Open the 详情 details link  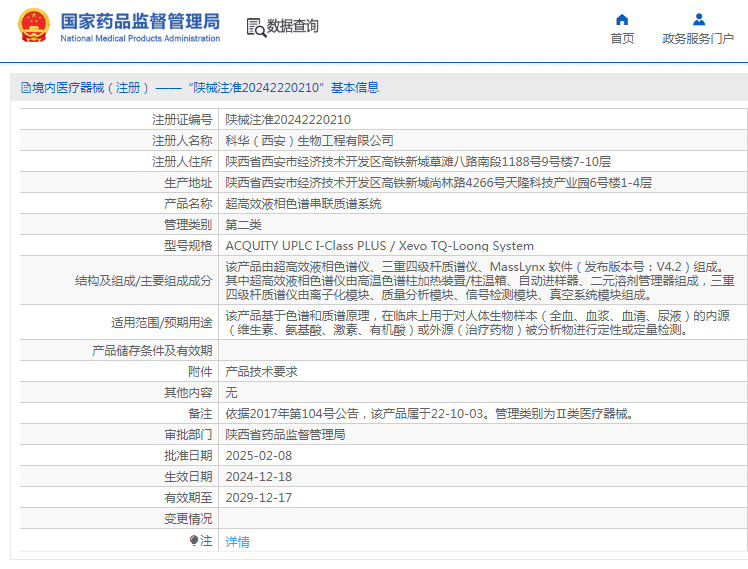(x=238, y=542)
